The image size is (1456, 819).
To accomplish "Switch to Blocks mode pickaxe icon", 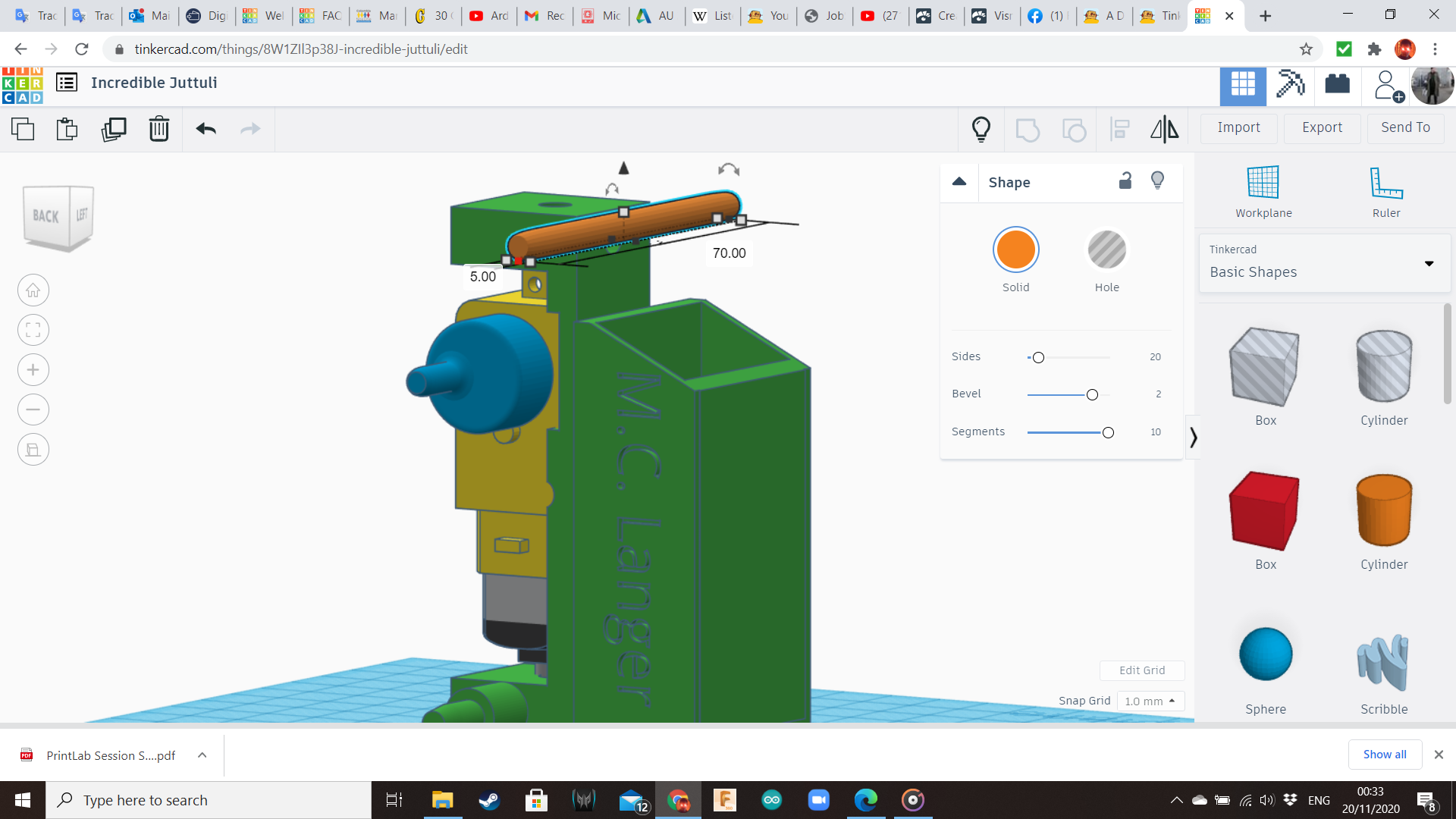I will point(1290,83).
